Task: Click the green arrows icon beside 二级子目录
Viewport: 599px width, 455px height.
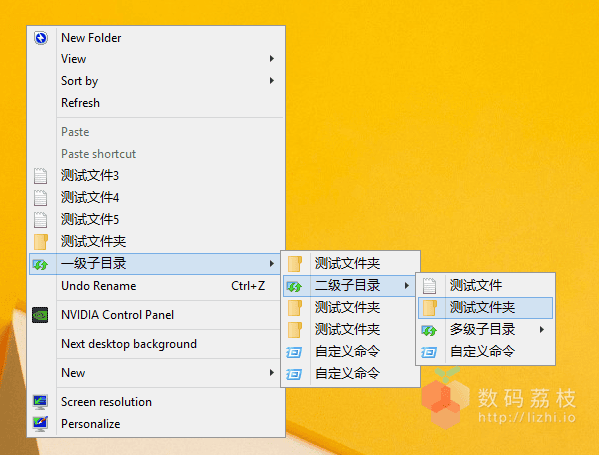Action: (294, 286)
